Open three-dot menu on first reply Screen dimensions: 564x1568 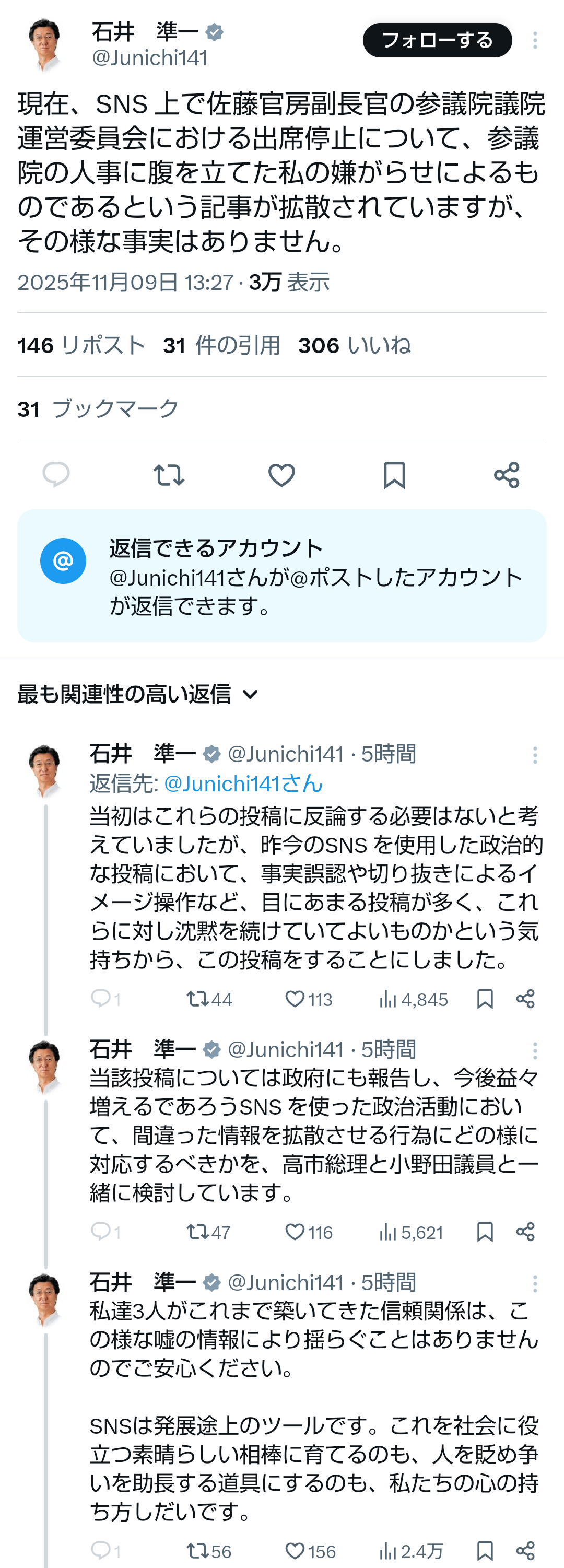(x=535, y=755)
